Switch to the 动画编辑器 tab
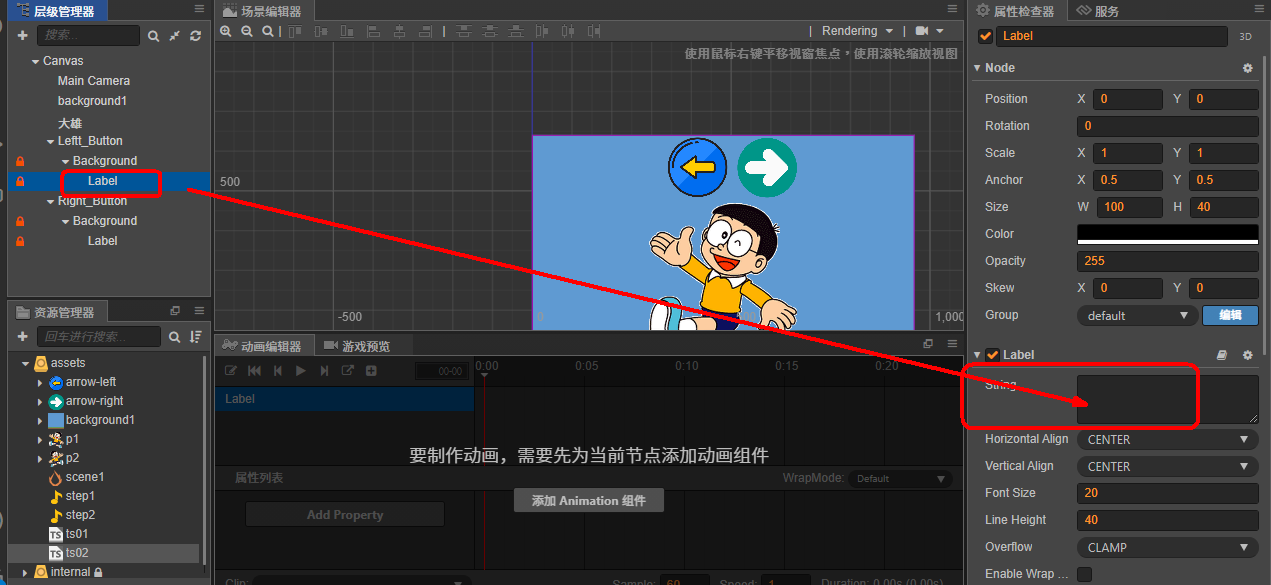1271x585 pixels. (264, 346)
